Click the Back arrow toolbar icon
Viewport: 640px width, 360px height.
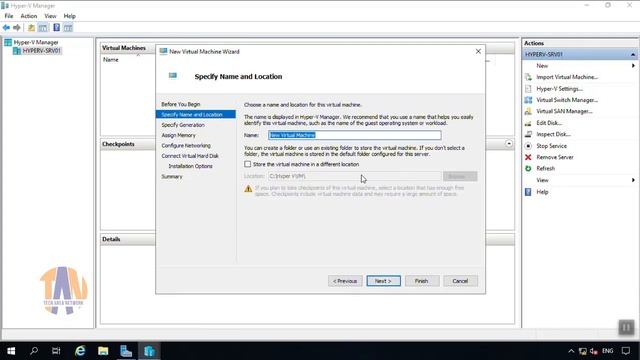[x=6, y=28]
